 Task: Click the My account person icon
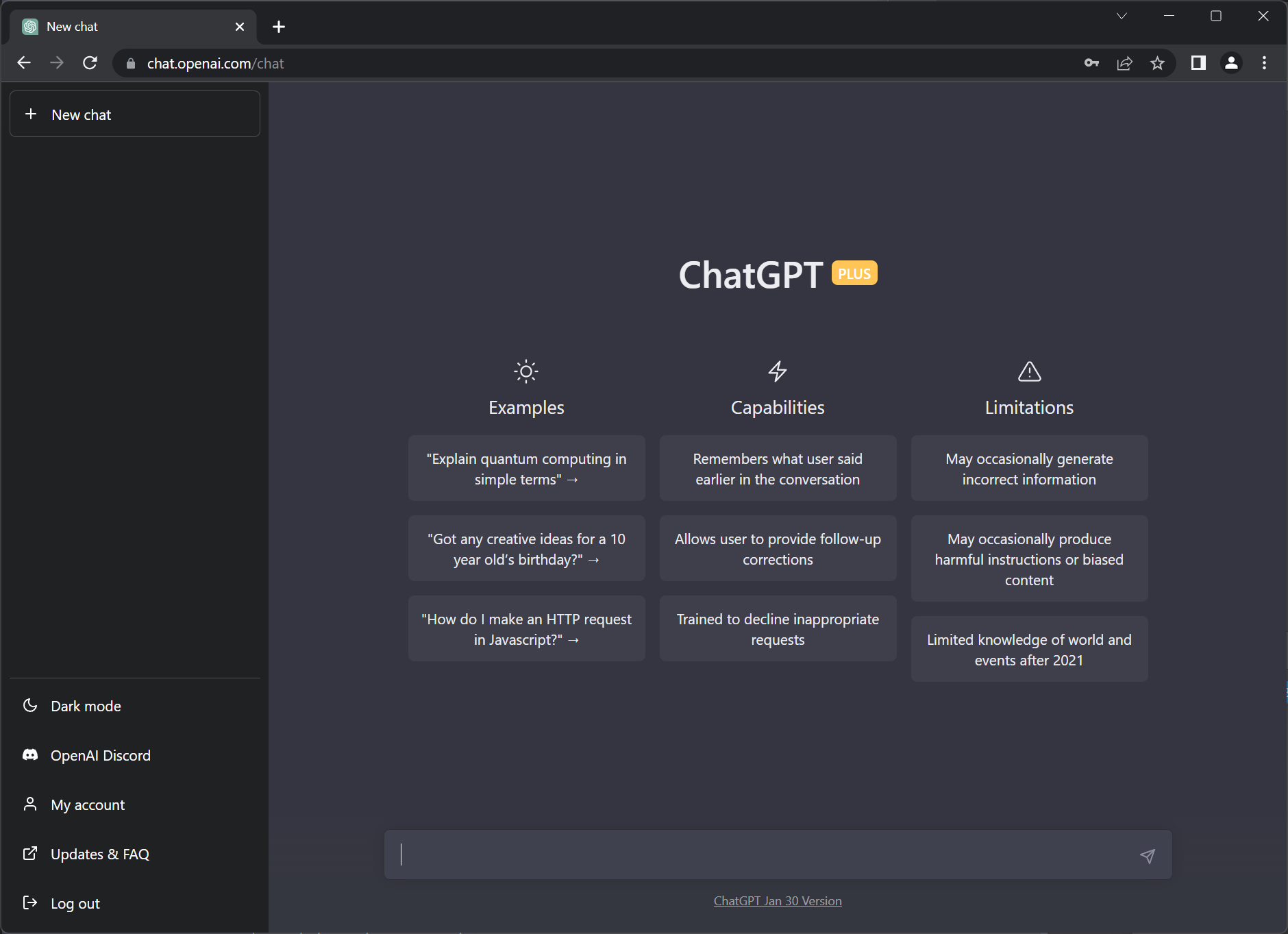pos(30,804)
